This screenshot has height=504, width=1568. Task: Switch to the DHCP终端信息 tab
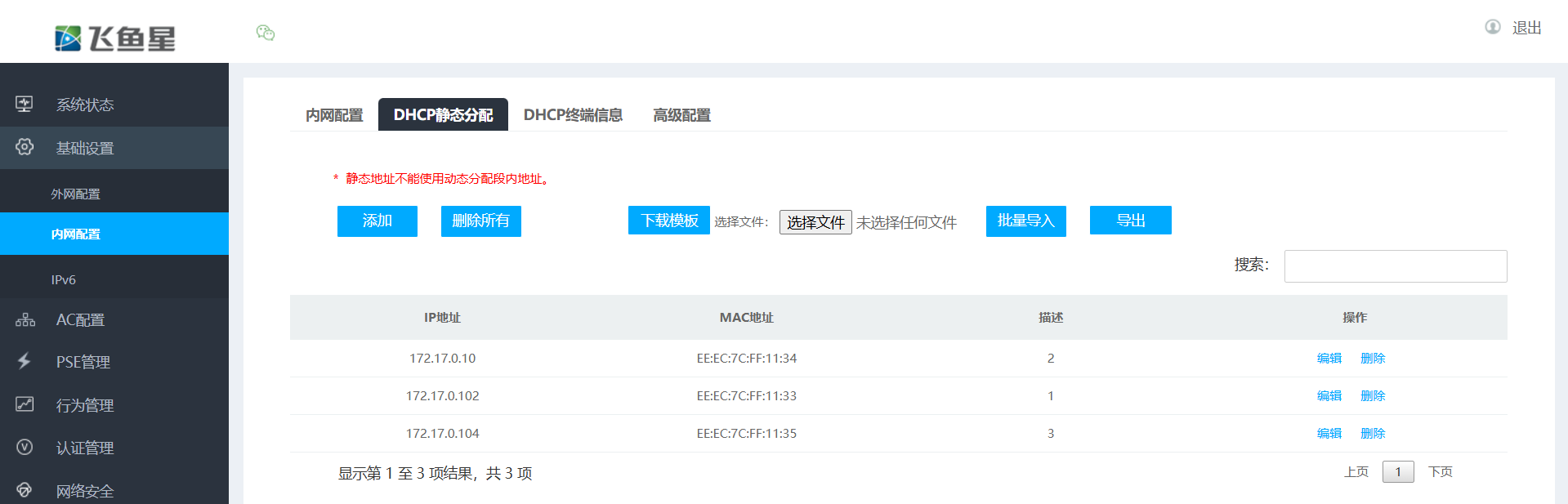point(573,115)
